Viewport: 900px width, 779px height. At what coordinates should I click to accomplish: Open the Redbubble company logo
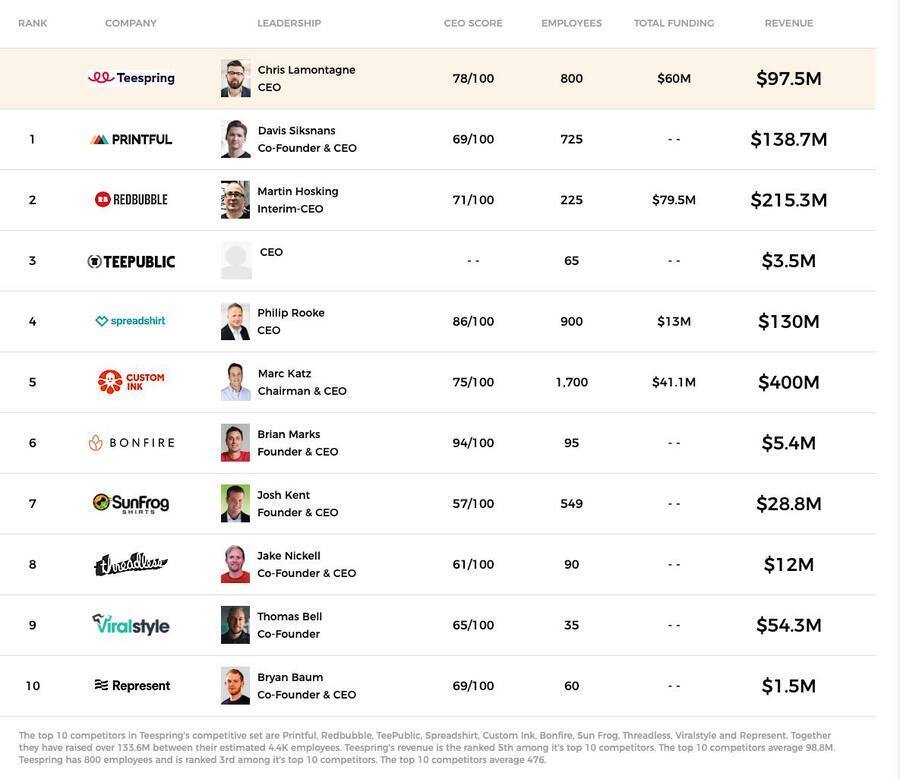tap(131, 200)
